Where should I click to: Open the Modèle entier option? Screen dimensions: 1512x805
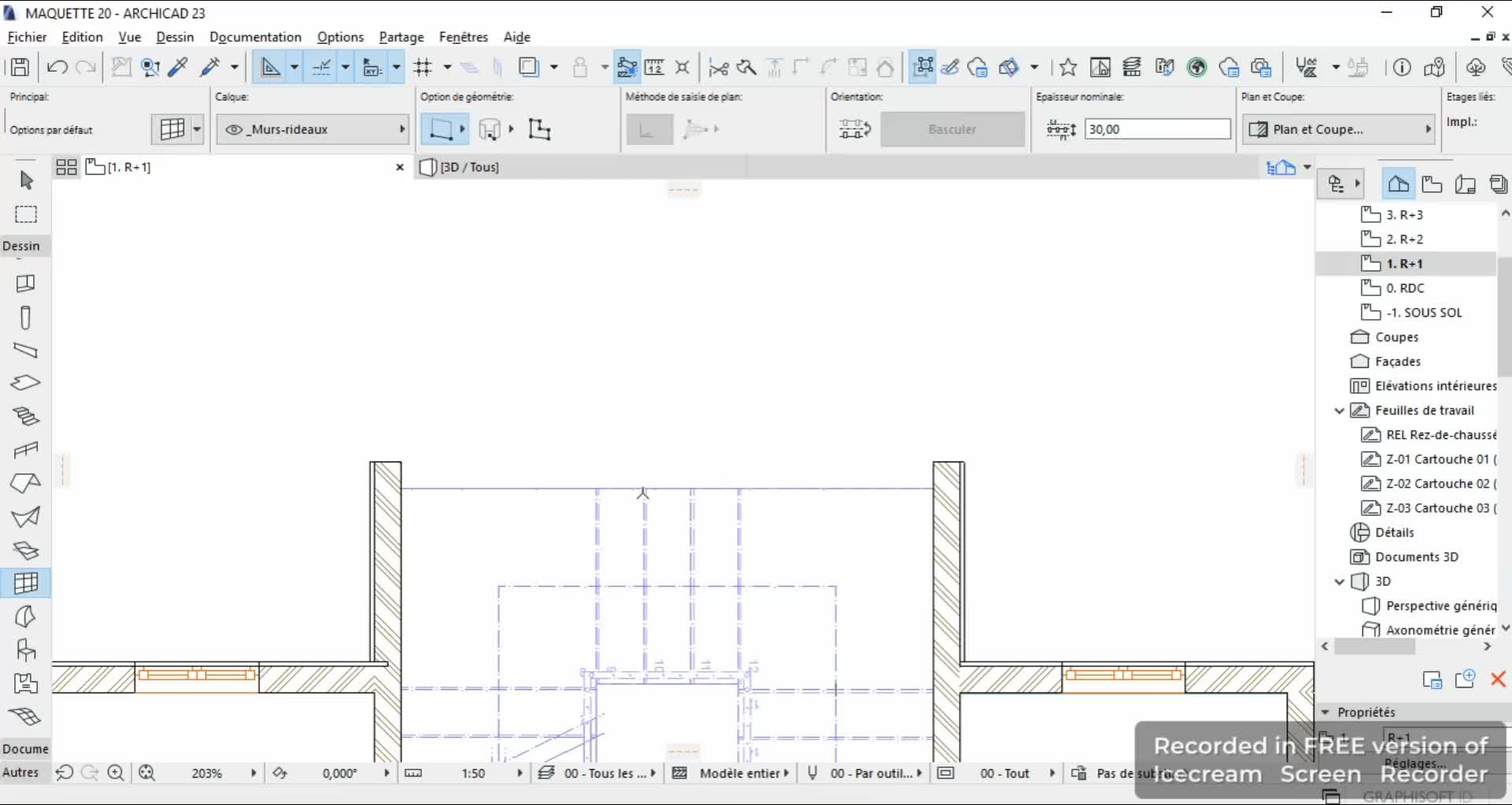pyautogui.click(x=739, y=773)
